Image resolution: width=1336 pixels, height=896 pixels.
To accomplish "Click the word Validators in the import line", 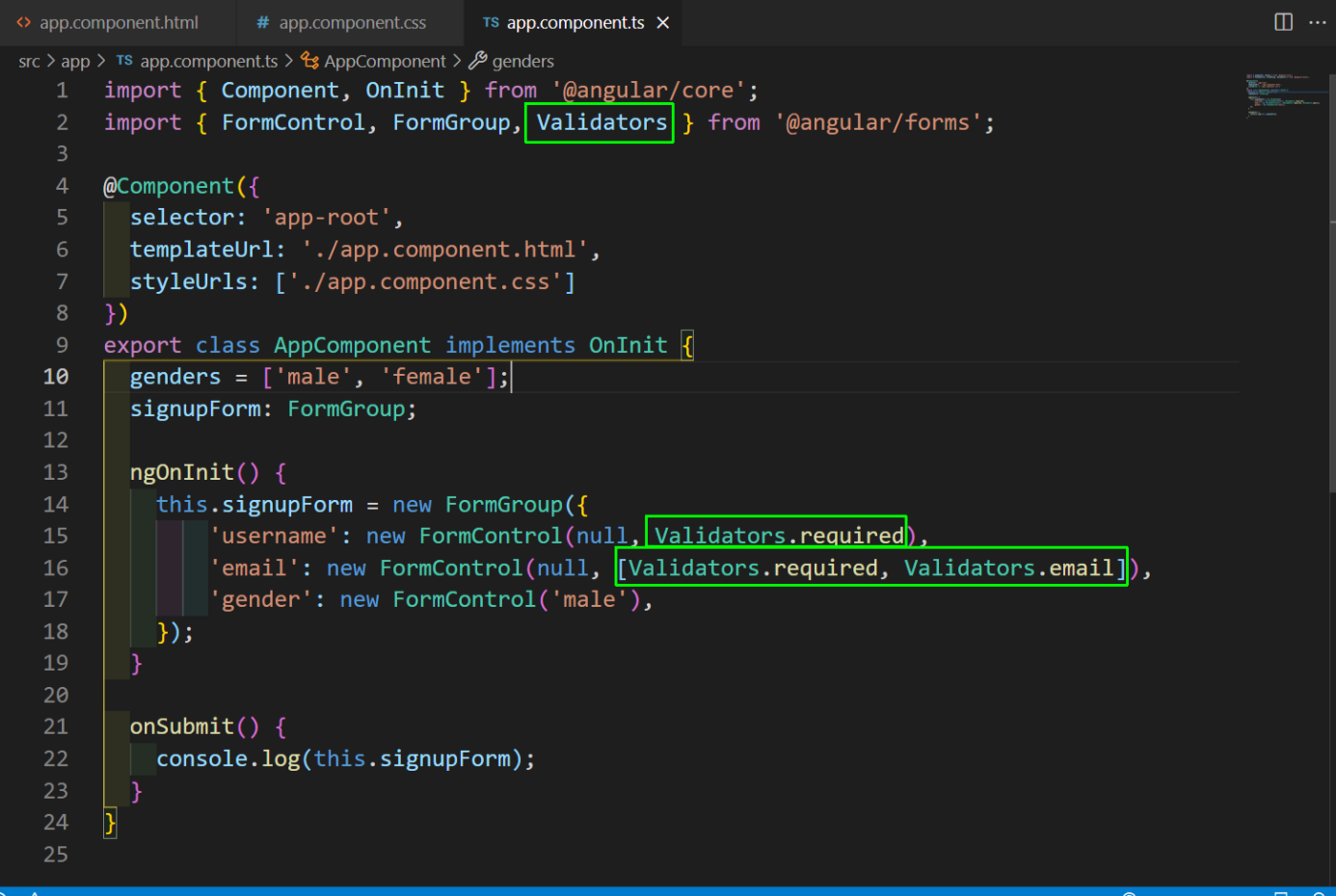I will coord(601,122).
